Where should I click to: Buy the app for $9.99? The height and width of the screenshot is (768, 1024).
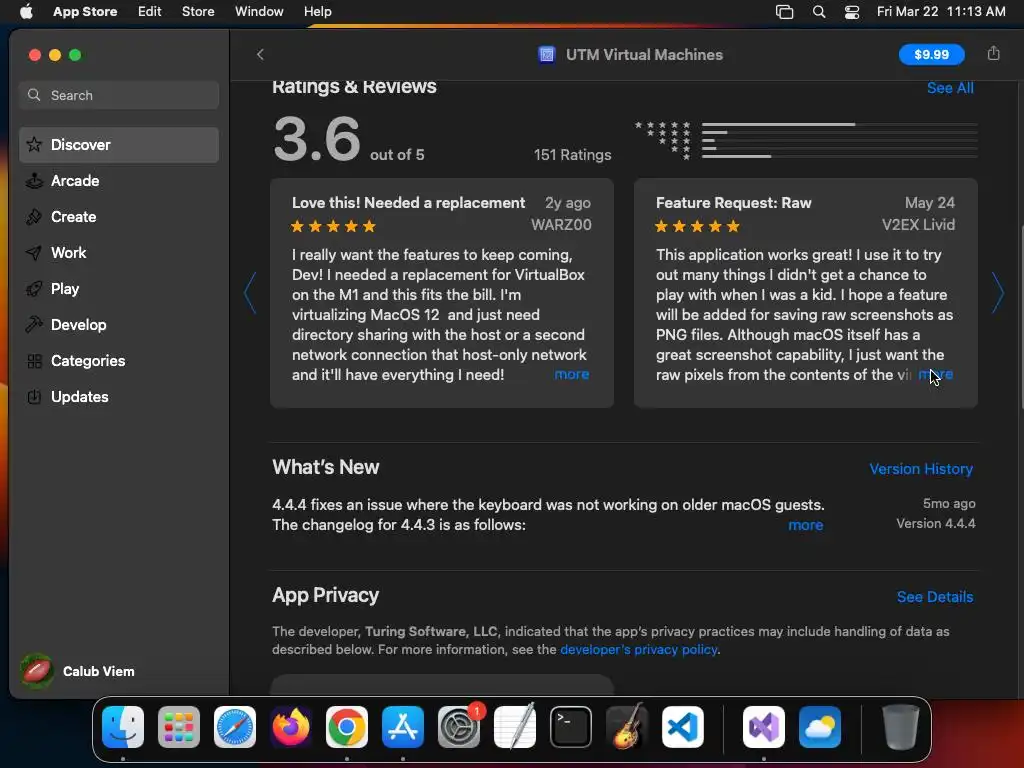[931, 54]
